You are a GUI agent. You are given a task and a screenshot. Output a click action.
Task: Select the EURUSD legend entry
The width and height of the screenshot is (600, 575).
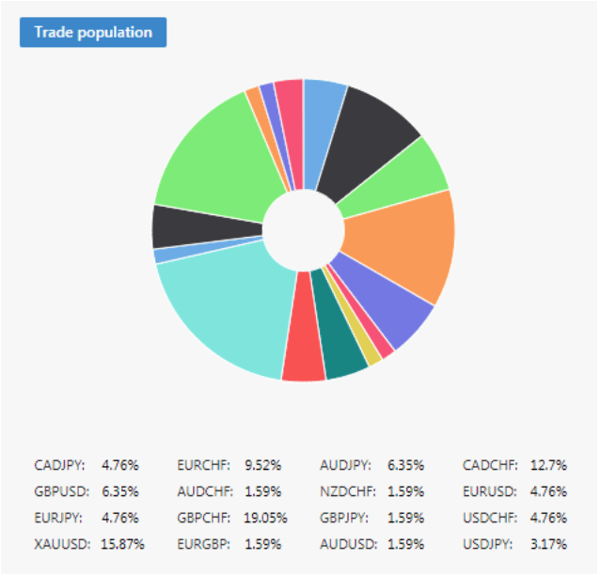(x=490, y=491)
